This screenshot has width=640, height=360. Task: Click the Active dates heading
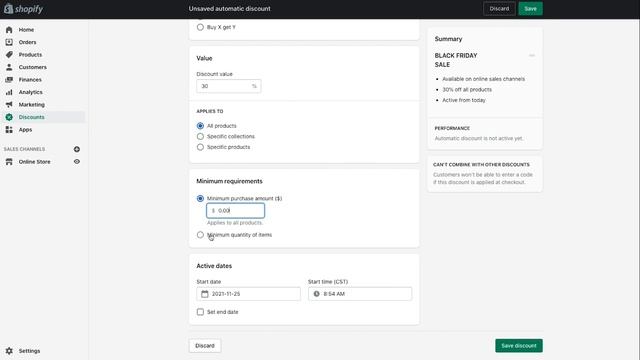tap(214, 266)
